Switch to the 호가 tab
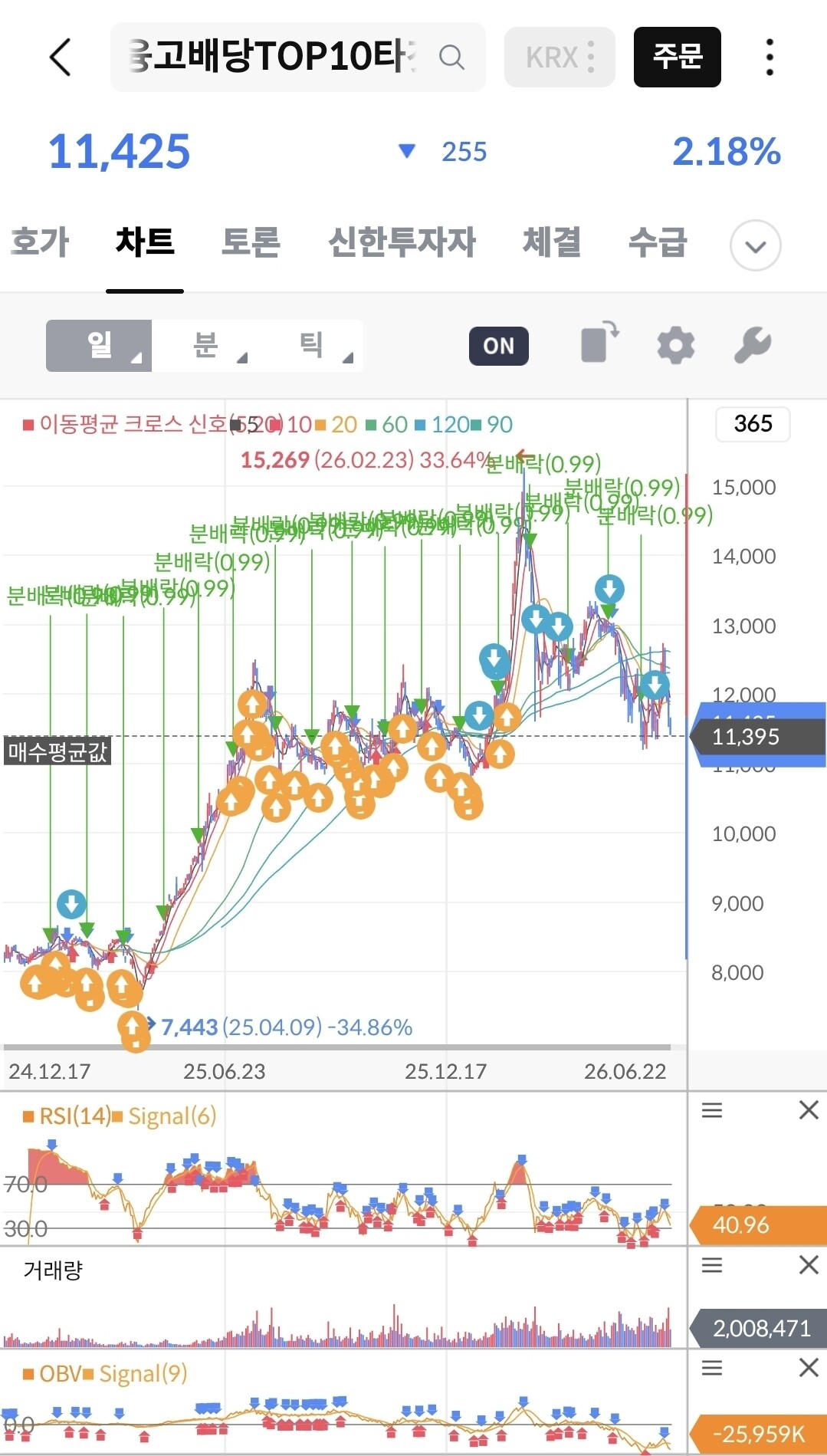Image resolution: width=827 pixels, height=1456 pixels. click(40, 242)
